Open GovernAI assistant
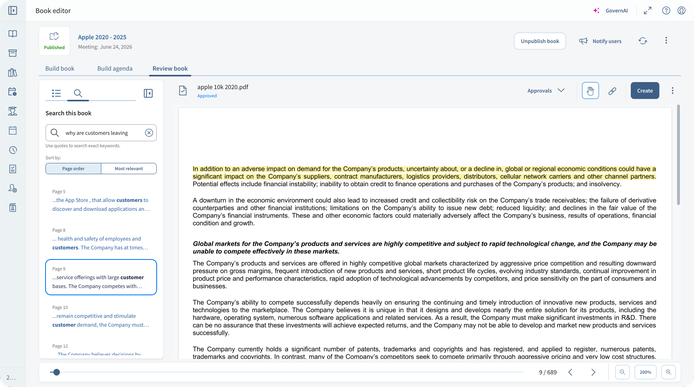Image resolution: width=694 pixels, height=387 pixels. pos(611,11)
